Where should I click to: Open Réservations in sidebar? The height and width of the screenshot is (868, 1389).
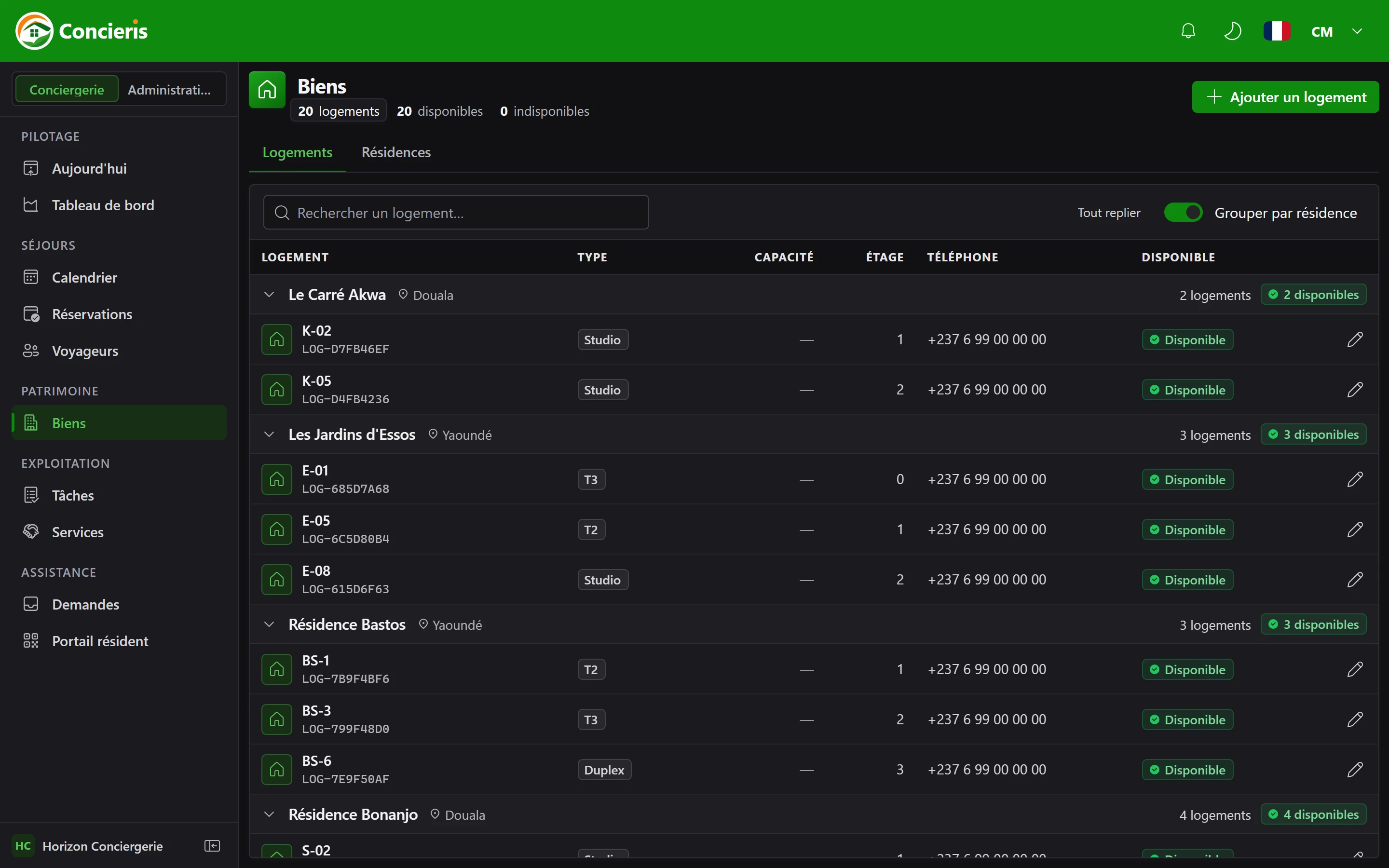(x=119, y=314)
